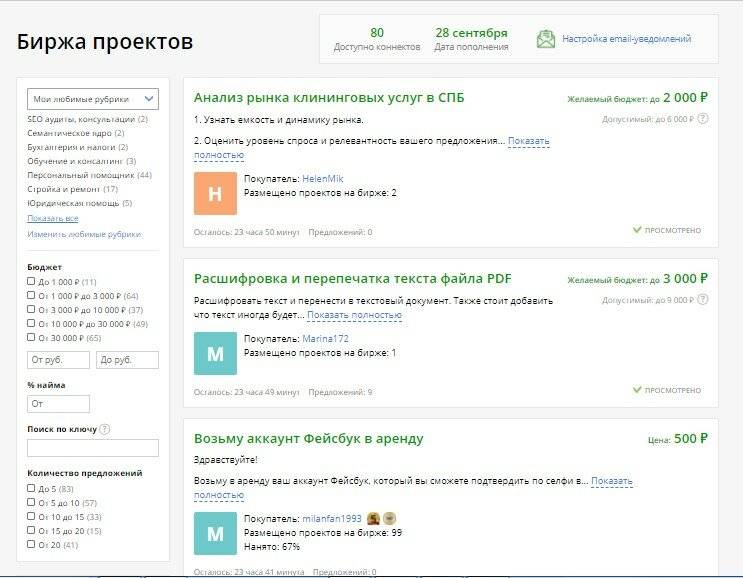743x578 pixels.
Task: Click the От руб. minimum budget field
Action: click(x=58, y=360)
